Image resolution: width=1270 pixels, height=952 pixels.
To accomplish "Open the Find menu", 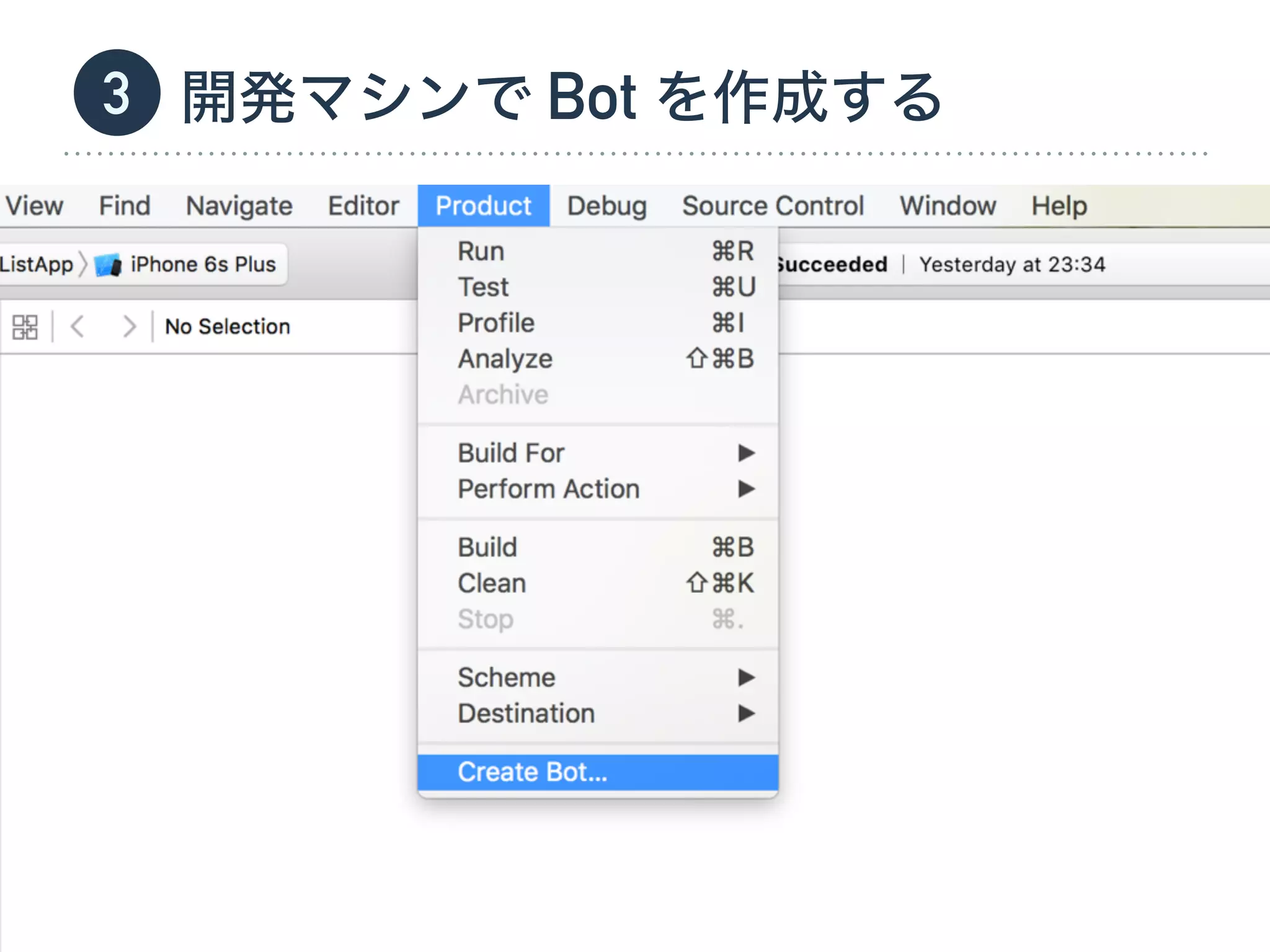I will coord(125,206).
